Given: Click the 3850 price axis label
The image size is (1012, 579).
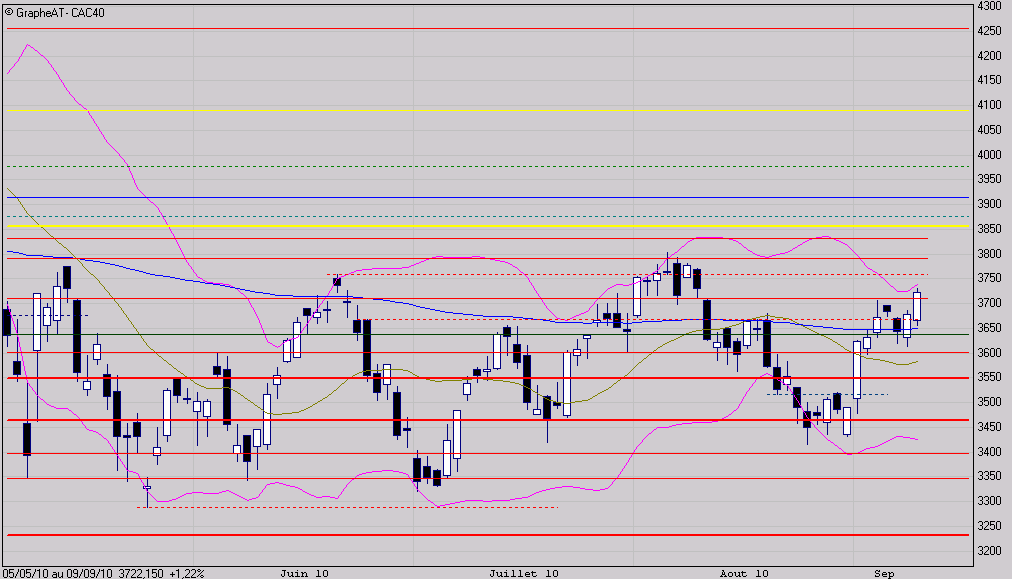Looking at the screenshot, I should 989,229.
